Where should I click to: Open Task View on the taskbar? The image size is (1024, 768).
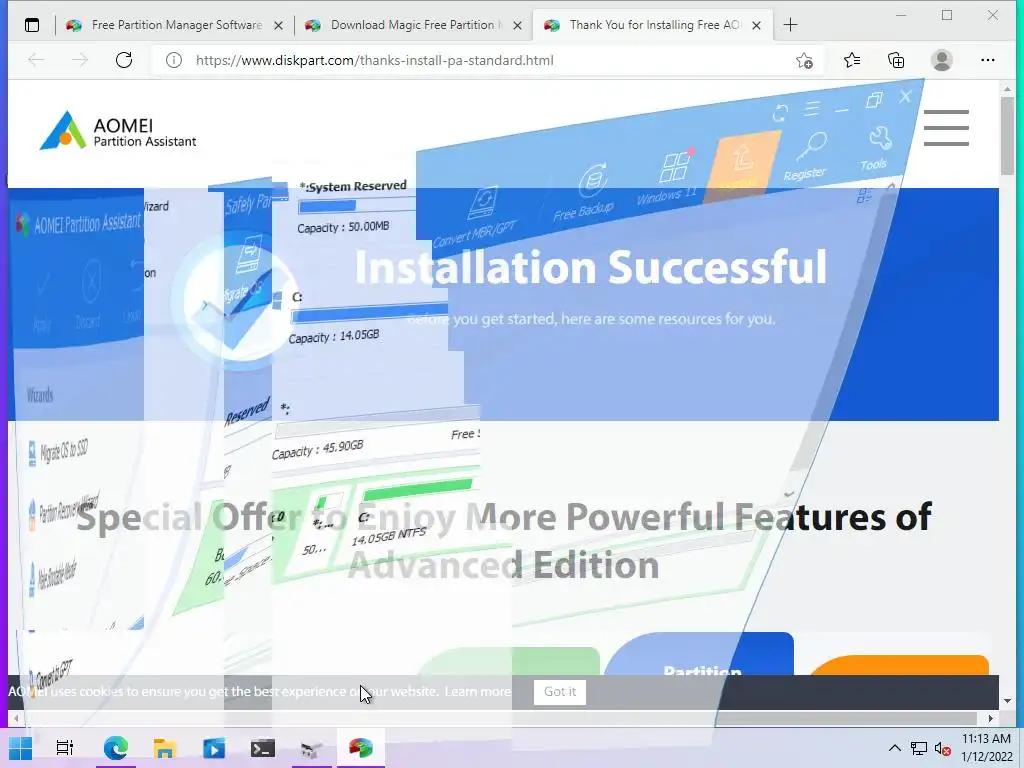click(65, 748)
